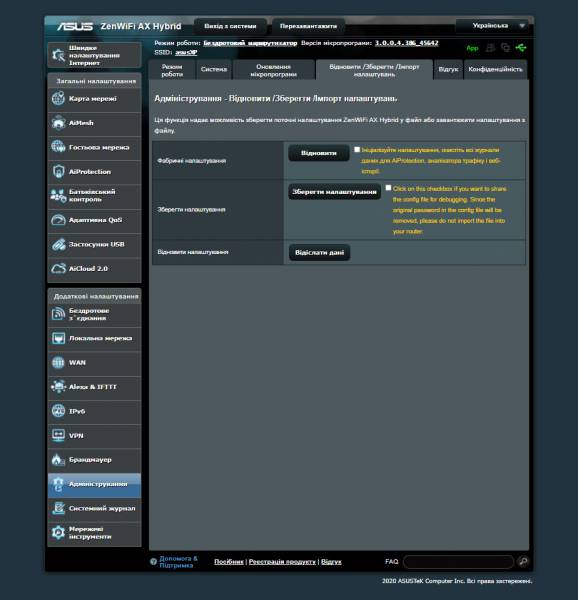Viewport: 578px width, 600px height.
Task: Click the Network Map globe icon
Action: [58, 98]
